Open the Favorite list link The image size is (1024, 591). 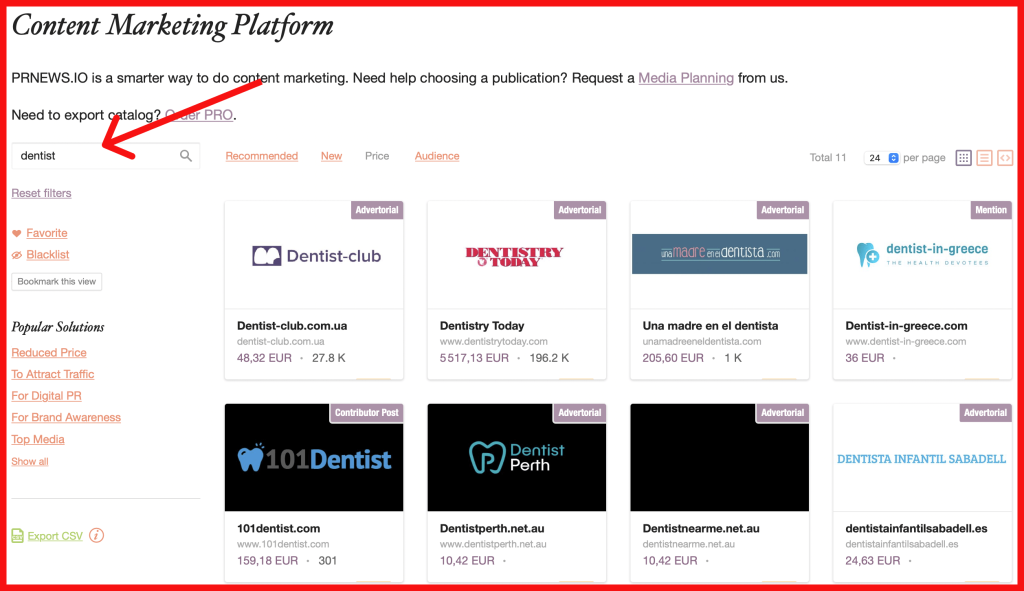point(46,233)
